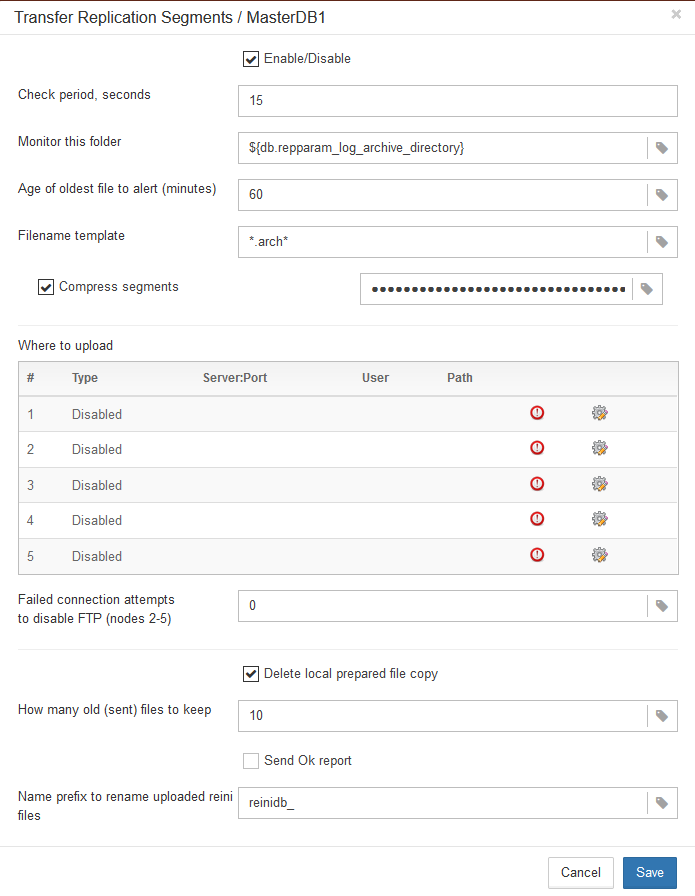Focus the Check period seconds input

[x=457, y=101]
